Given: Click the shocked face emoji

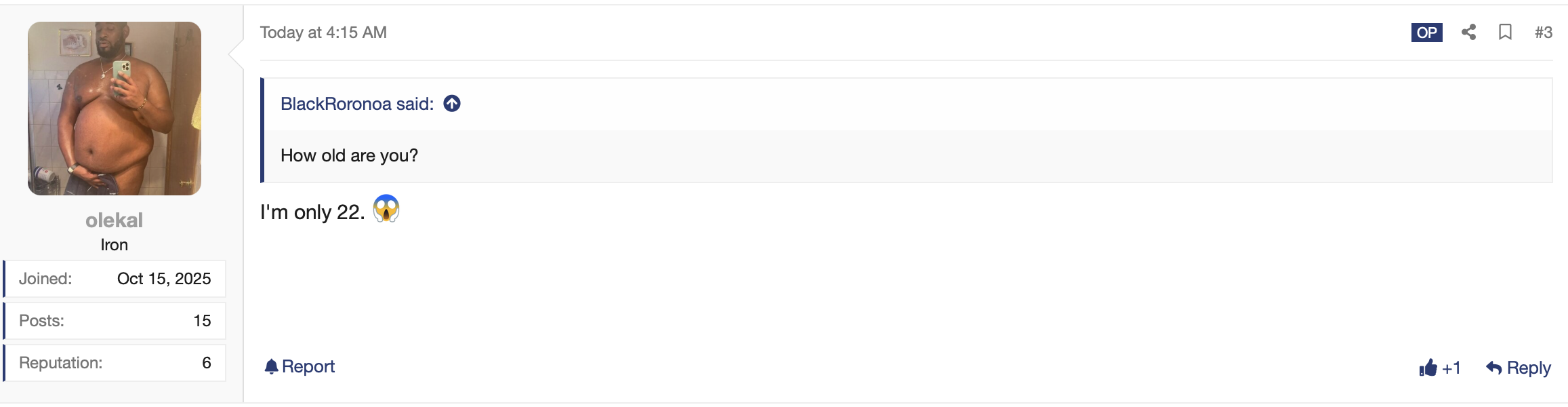Looking at the screenshot, I should tap(386, 209).
